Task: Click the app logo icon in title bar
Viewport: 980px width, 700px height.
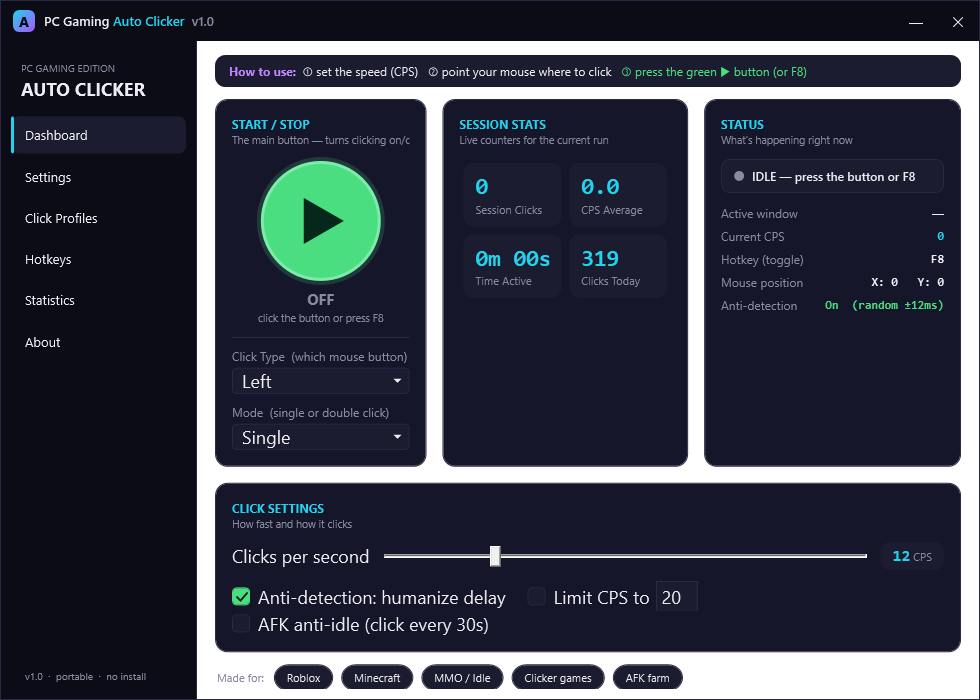Action: click(24, 21)
